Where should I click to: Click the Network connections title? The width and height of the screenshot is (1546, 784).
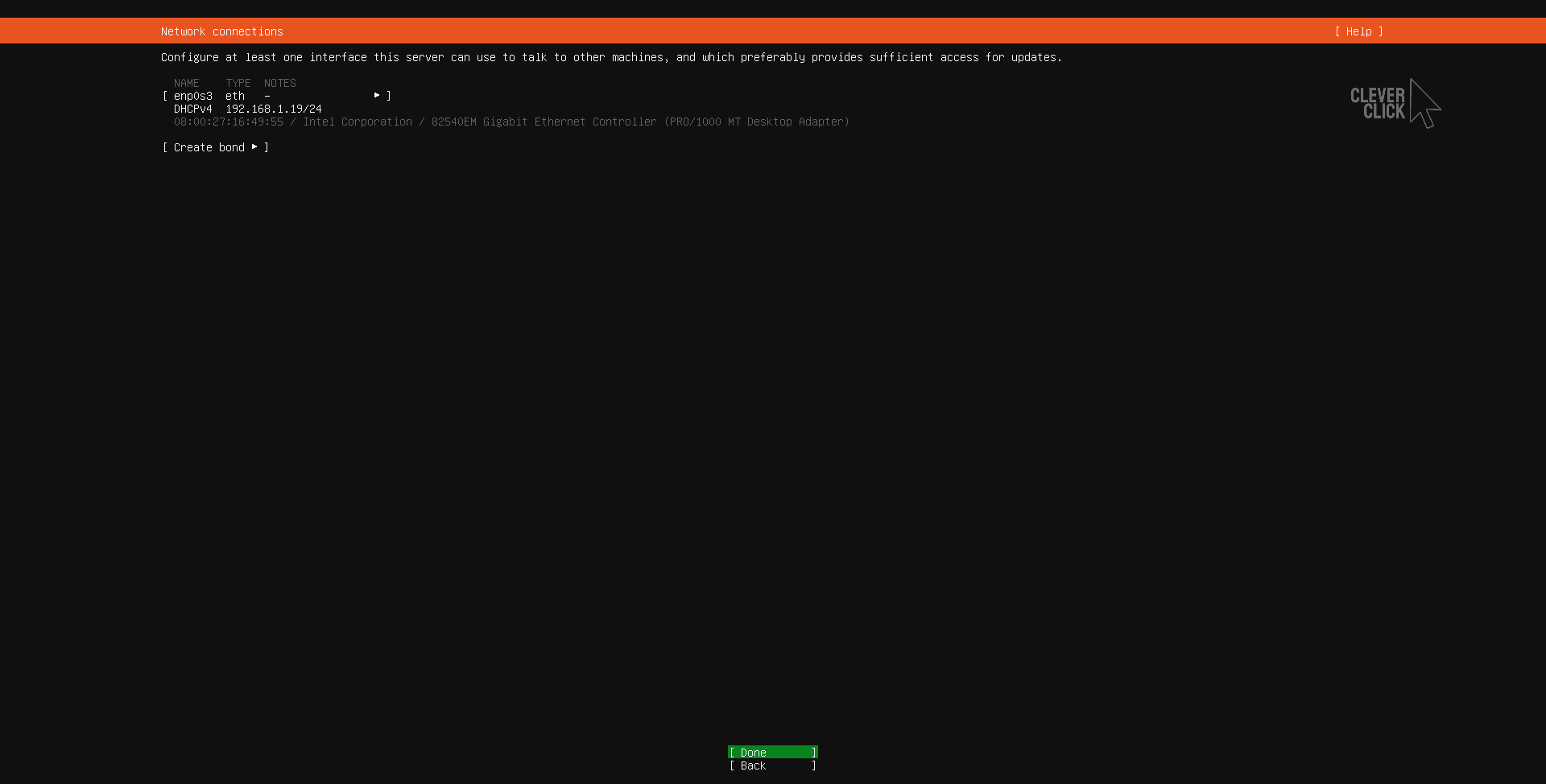point(222,31)
